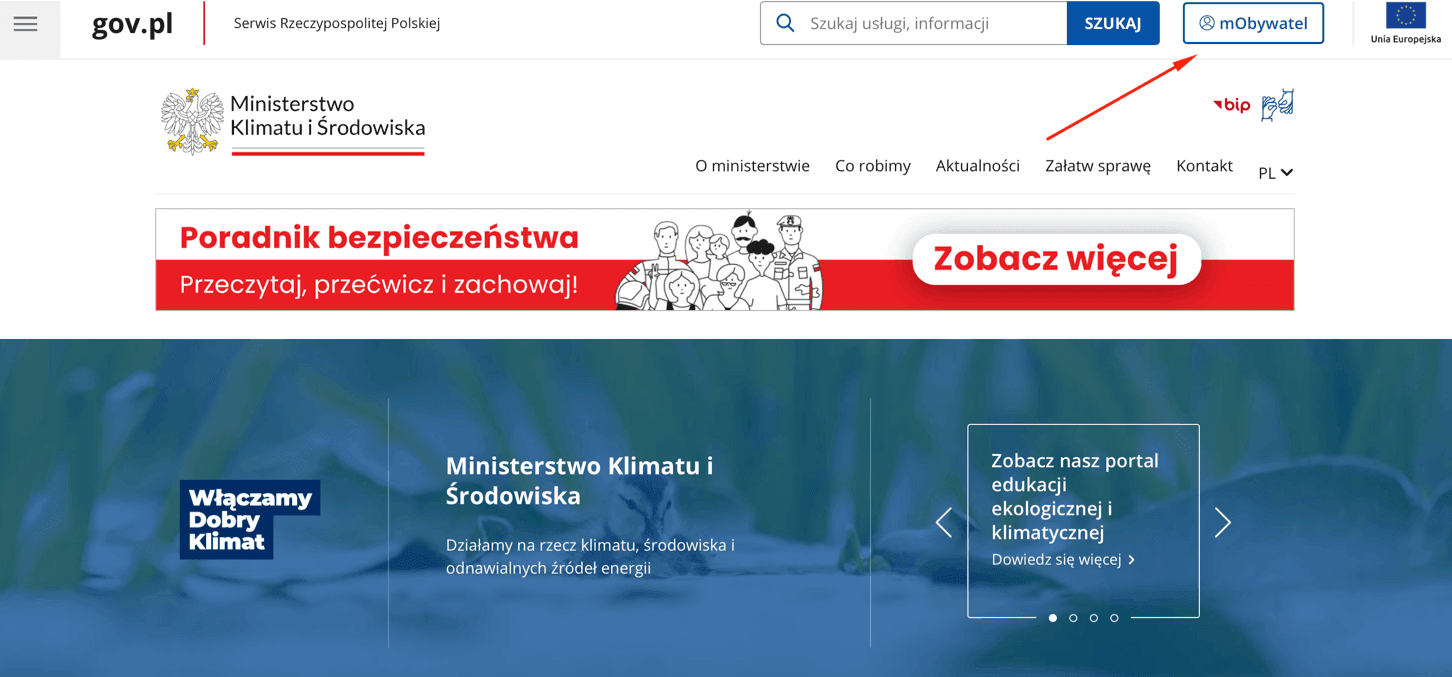The image size is (1452, 677).
Task: Open the mObywatel login button
Action: pyautogui.click(x=1253, y=23)
